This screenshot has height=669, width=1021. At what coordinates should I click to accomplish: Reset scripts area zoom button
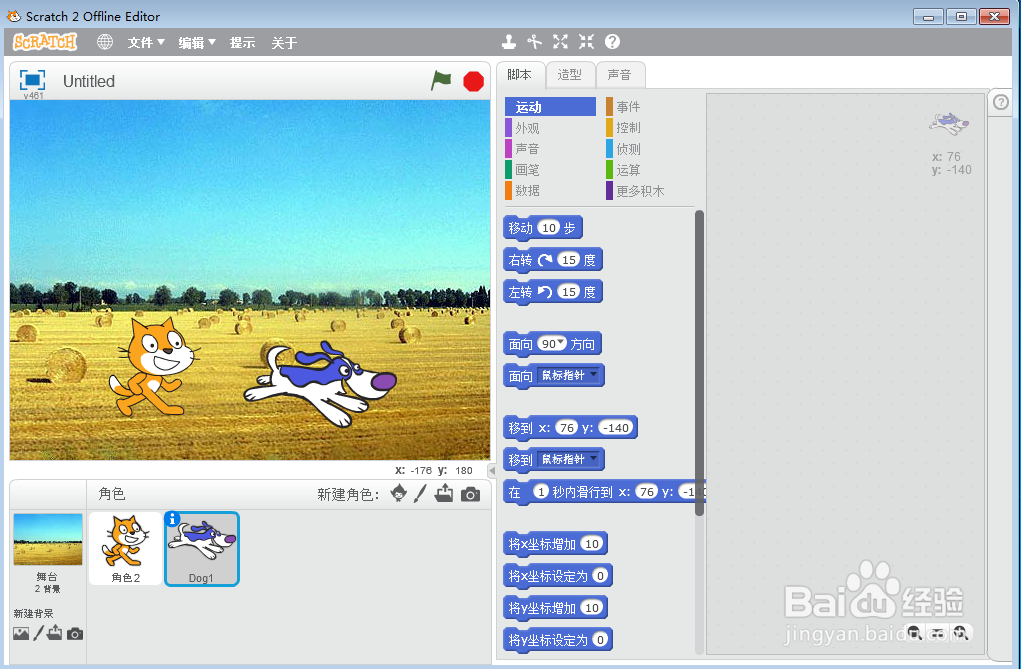click(x=937, y=633)
